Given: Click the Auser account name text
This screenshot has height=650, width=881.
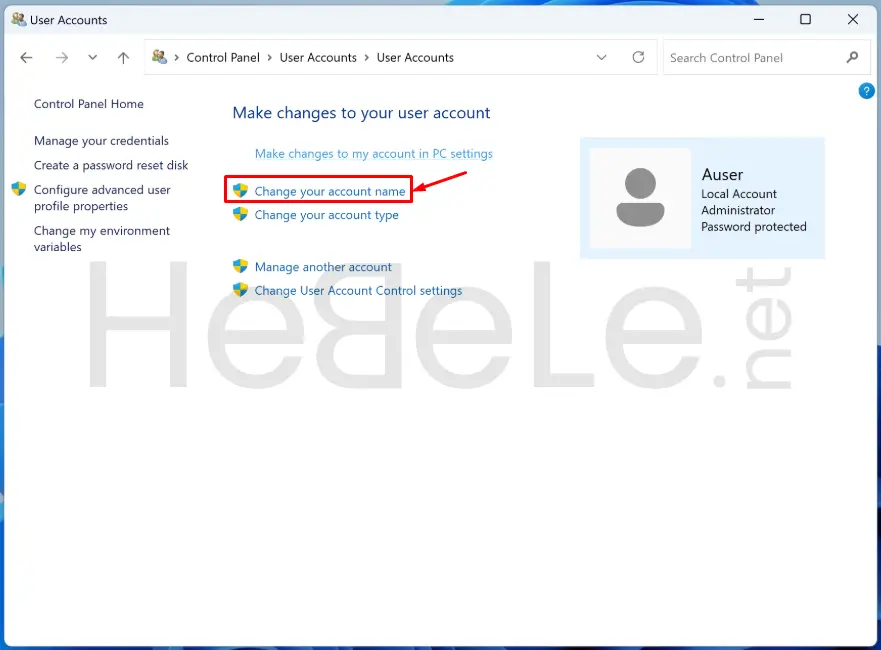Looking at the screenshot, I should tap(723, 175).
